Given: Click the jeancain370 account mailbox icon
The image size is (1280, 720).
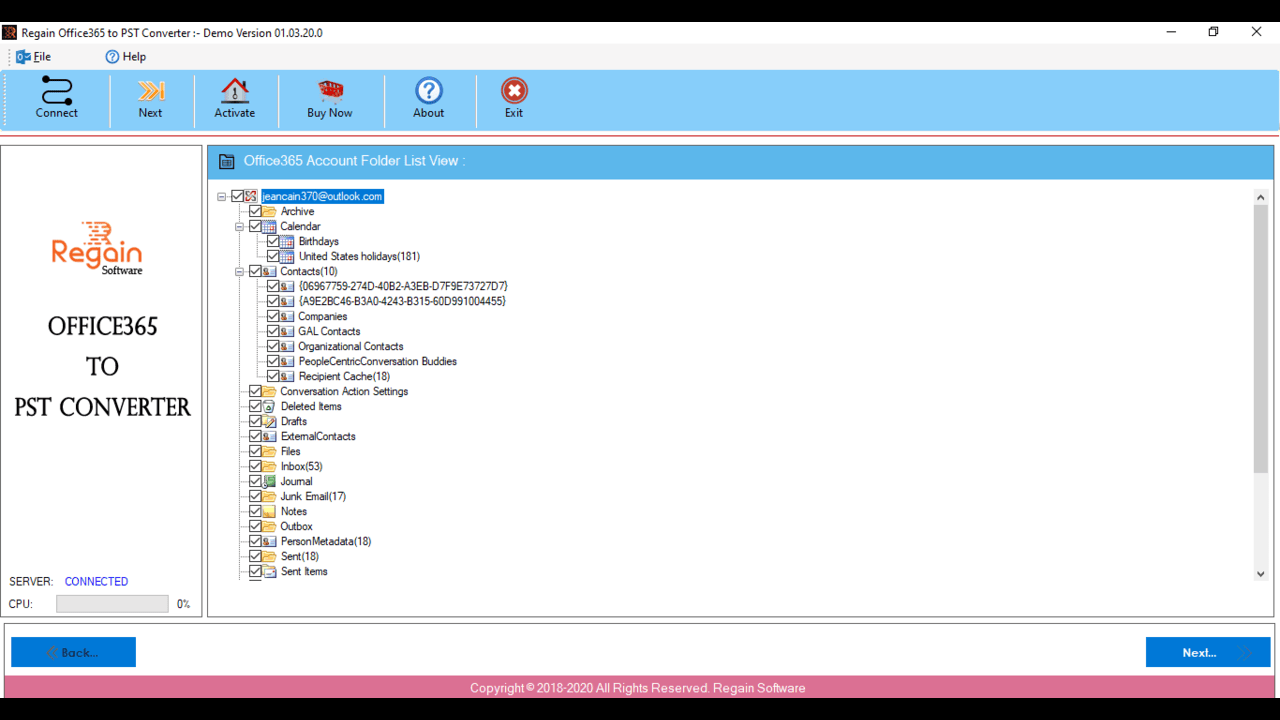Looking at the screenshot, I should tap(251, 196).
